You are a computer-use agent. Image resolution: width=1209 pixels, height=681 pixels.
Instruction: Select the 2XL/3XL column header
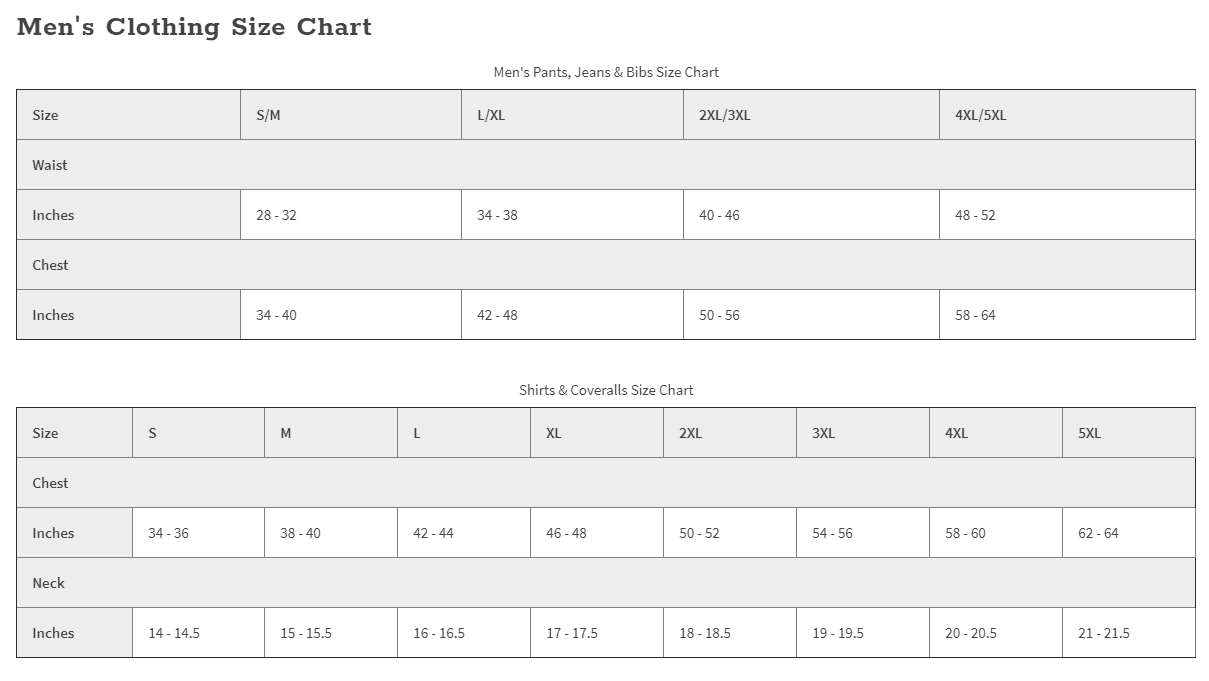[x=724, y=115]
